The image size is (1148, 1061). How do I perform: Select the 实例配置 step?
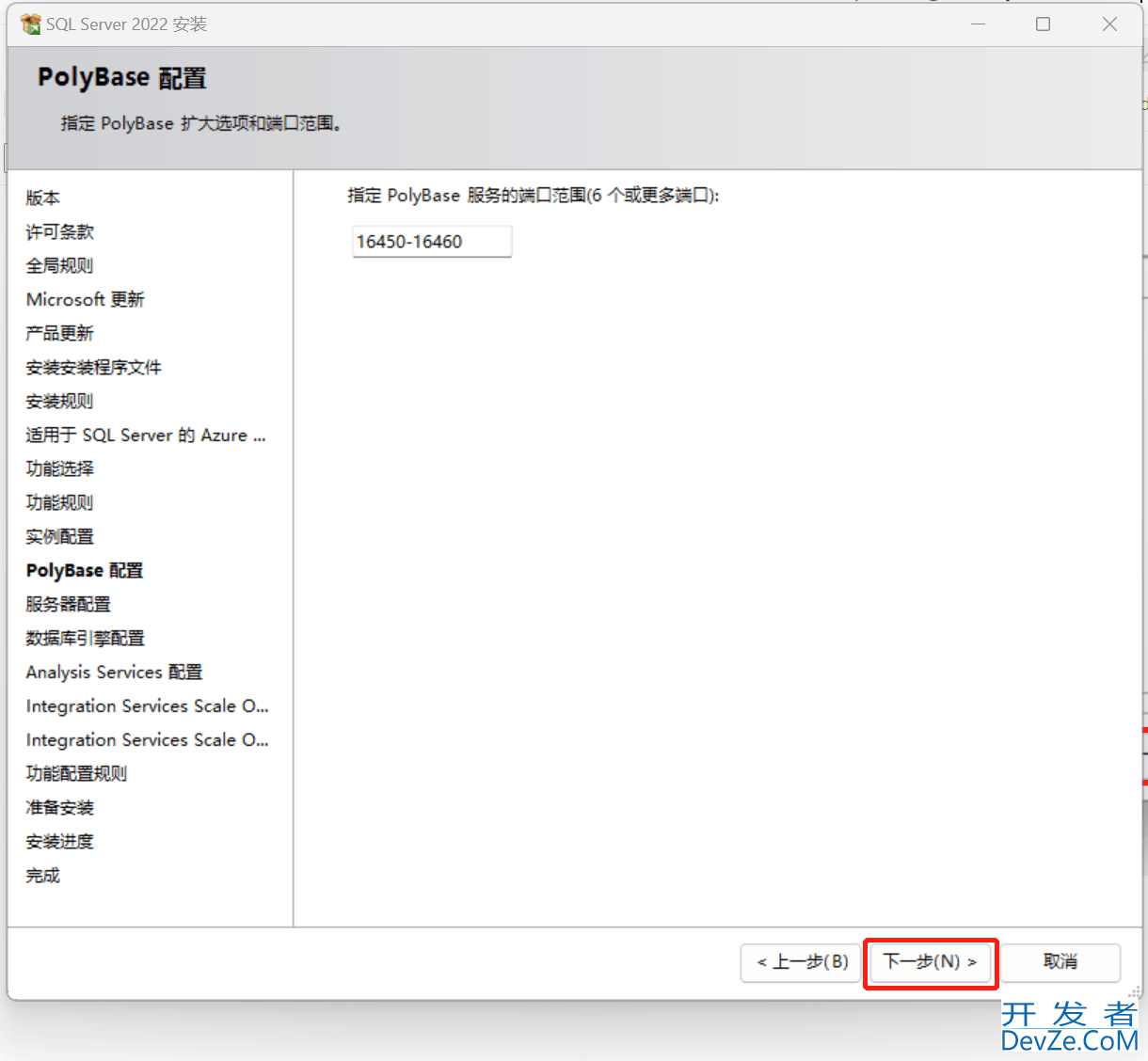pos(60,536)
